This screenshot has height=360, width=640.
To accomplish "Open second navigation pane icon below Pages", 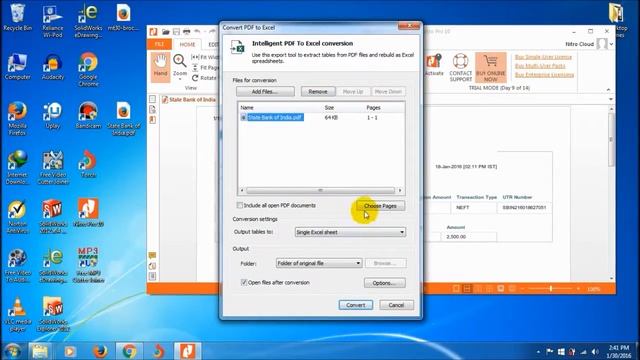I will (153, 109).
